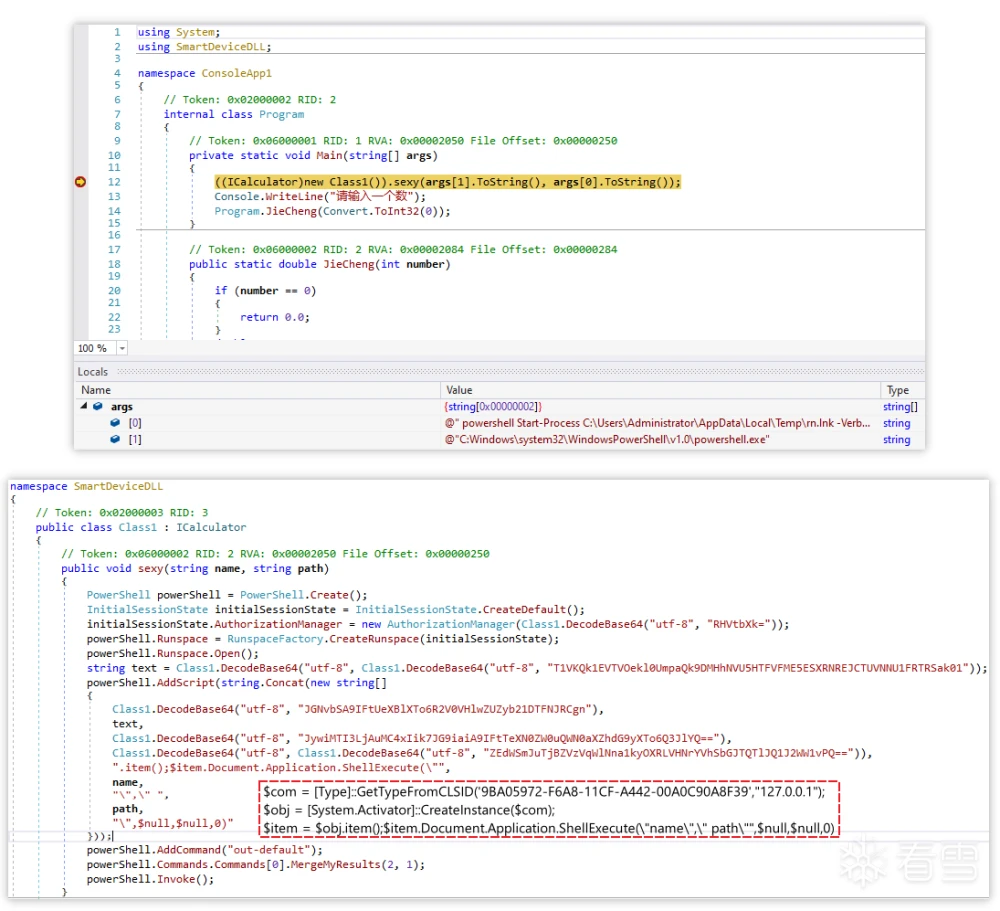Click the 'PowerShell.Create()' statement
This screenshot has width=1000, height=911.
point(227,595)
